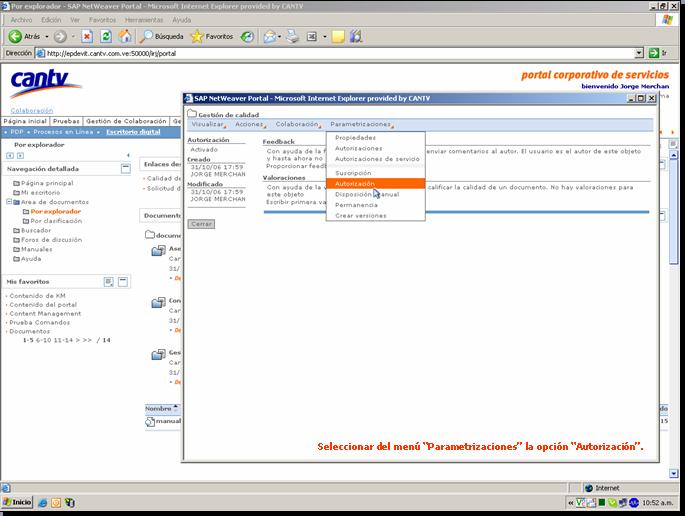
Task: Open Búsqueda search in the toolbar
Action: [161, 37]
